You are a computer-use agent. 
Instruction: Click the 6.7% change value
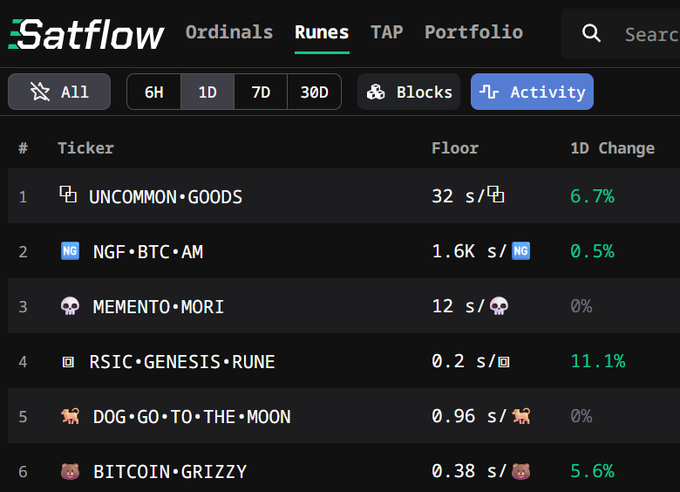592,196
